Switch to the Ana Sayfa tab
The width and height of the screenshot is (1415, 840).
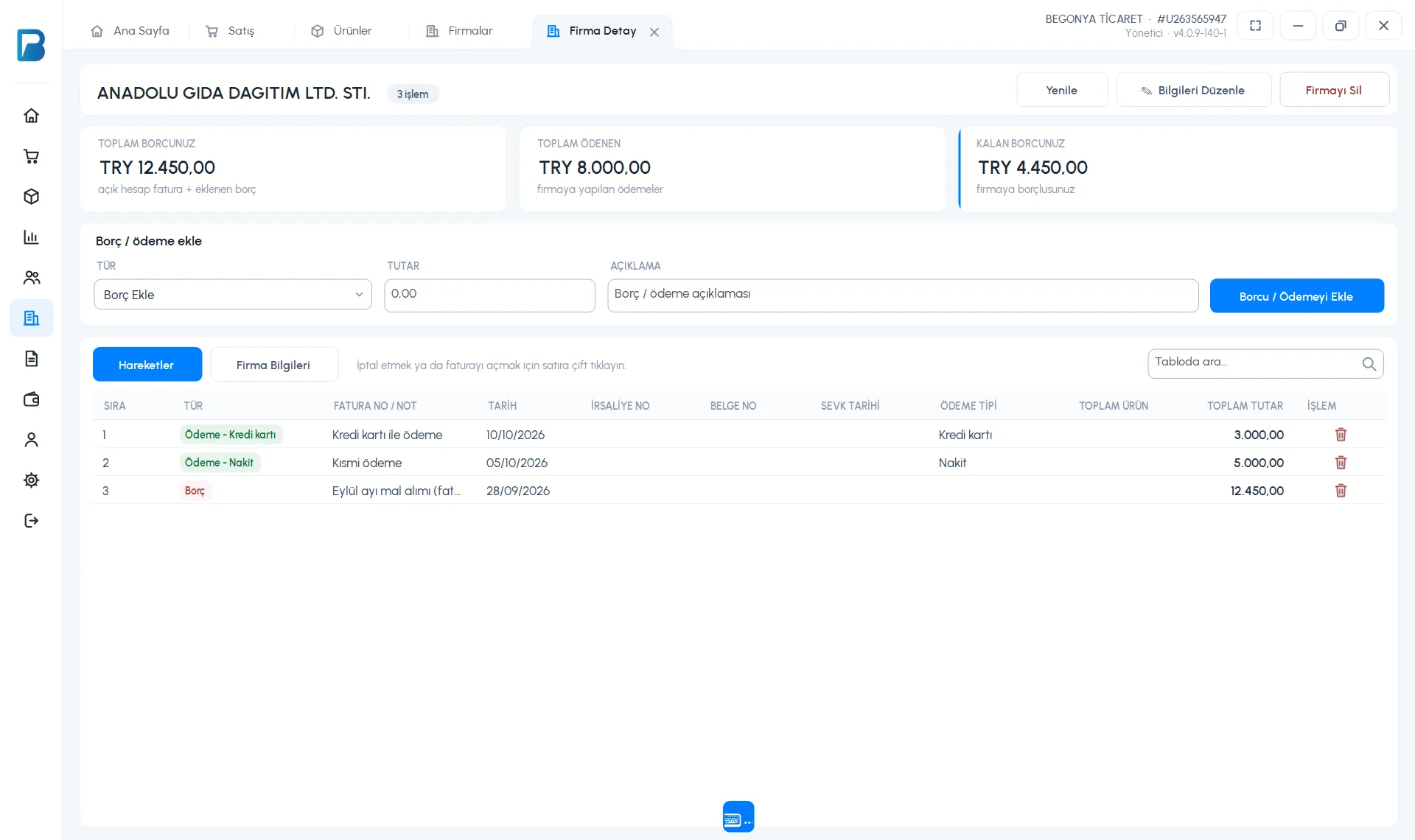click(130, 31)
